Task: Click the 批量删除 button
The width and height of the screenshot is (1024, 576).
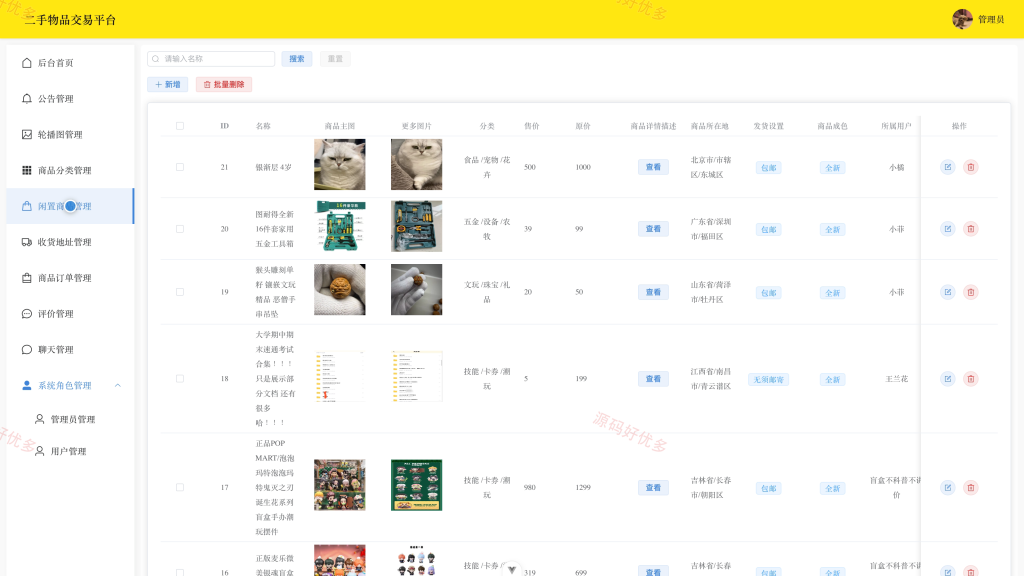Action: pyautogui.click(x=224, y=85)
